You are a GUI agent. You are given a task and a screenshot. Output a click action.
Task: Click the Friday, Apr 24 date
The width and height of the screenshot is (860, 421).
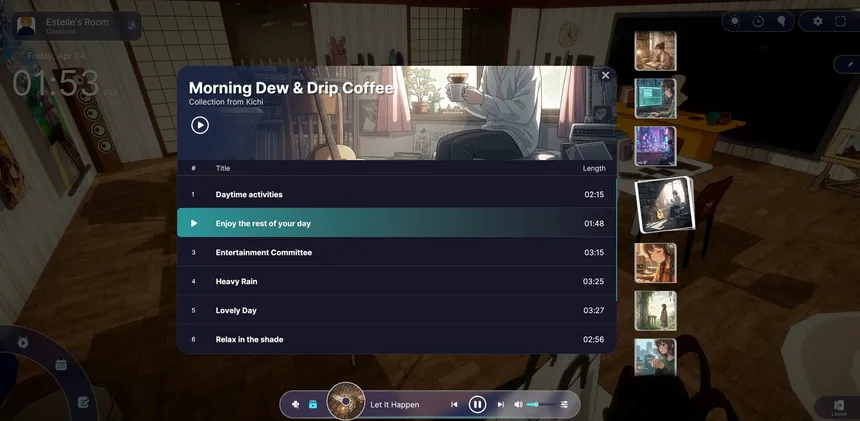tap(56, 56)
